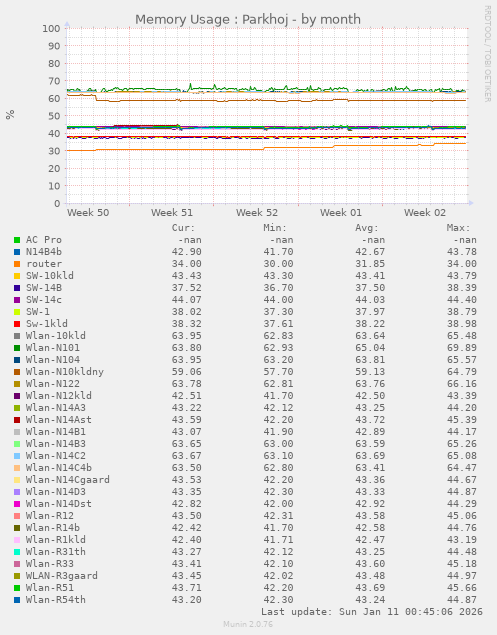Screen dimensions: 497x635
Task: Select the 'Wlan-R12' legend label
Action: [x=50, y=516]
